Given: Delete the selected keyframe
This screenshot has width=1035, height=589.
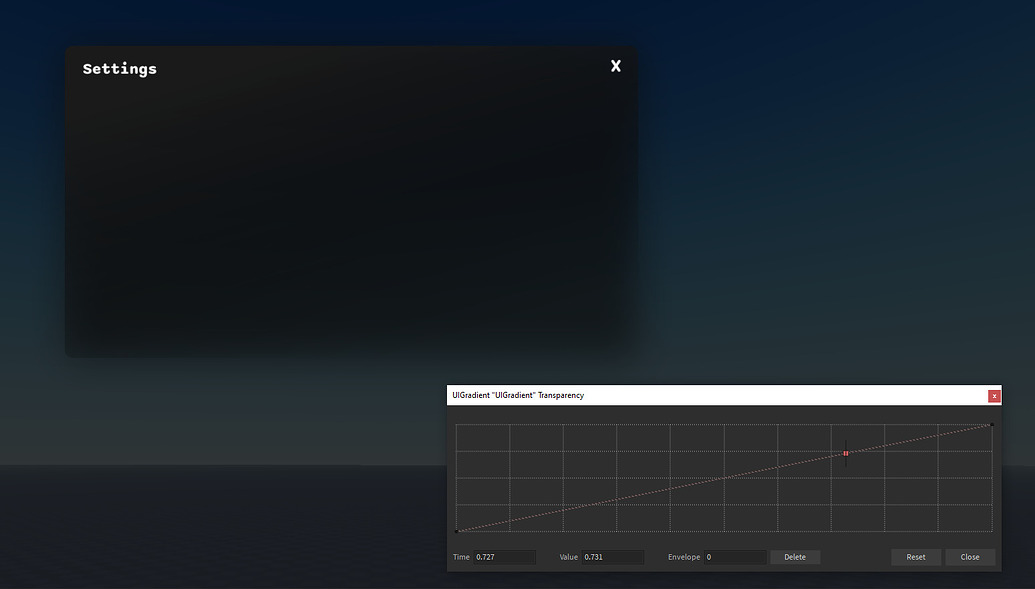Looking at the screenshot, I should tap(795, 557).
